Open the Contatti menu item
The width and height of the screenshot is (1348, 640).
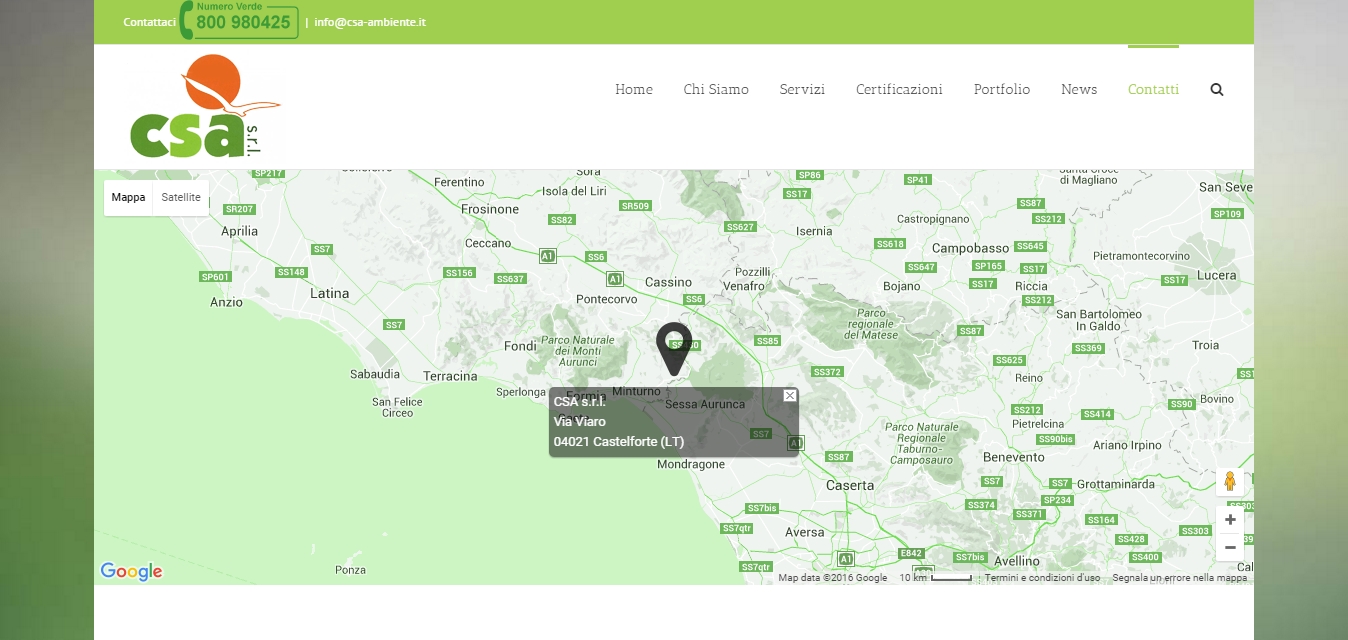click(1153, 89)
